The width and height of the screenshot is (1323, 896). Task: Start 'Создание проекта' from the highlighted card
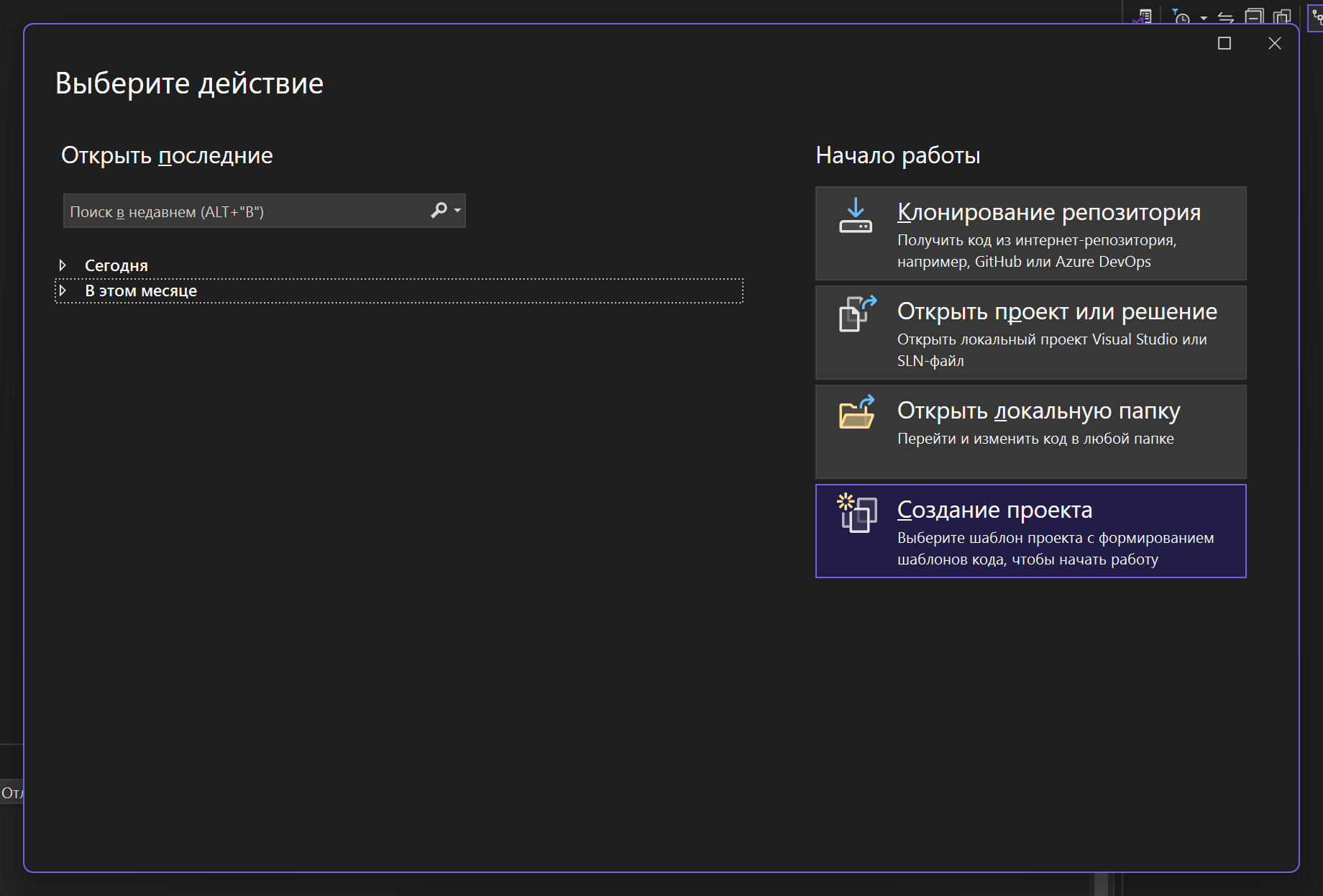coord(1030,531)
